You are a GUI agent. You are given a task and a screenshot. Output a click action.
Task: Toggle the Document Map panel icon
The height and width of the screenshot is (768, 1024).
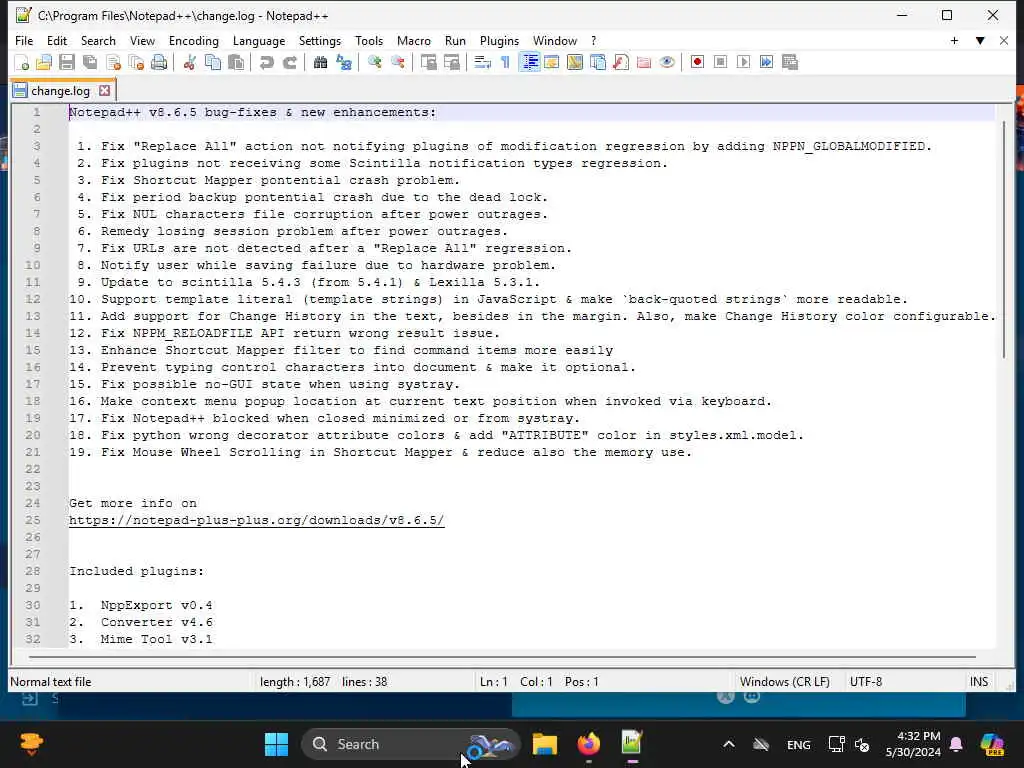pos(575,63)
